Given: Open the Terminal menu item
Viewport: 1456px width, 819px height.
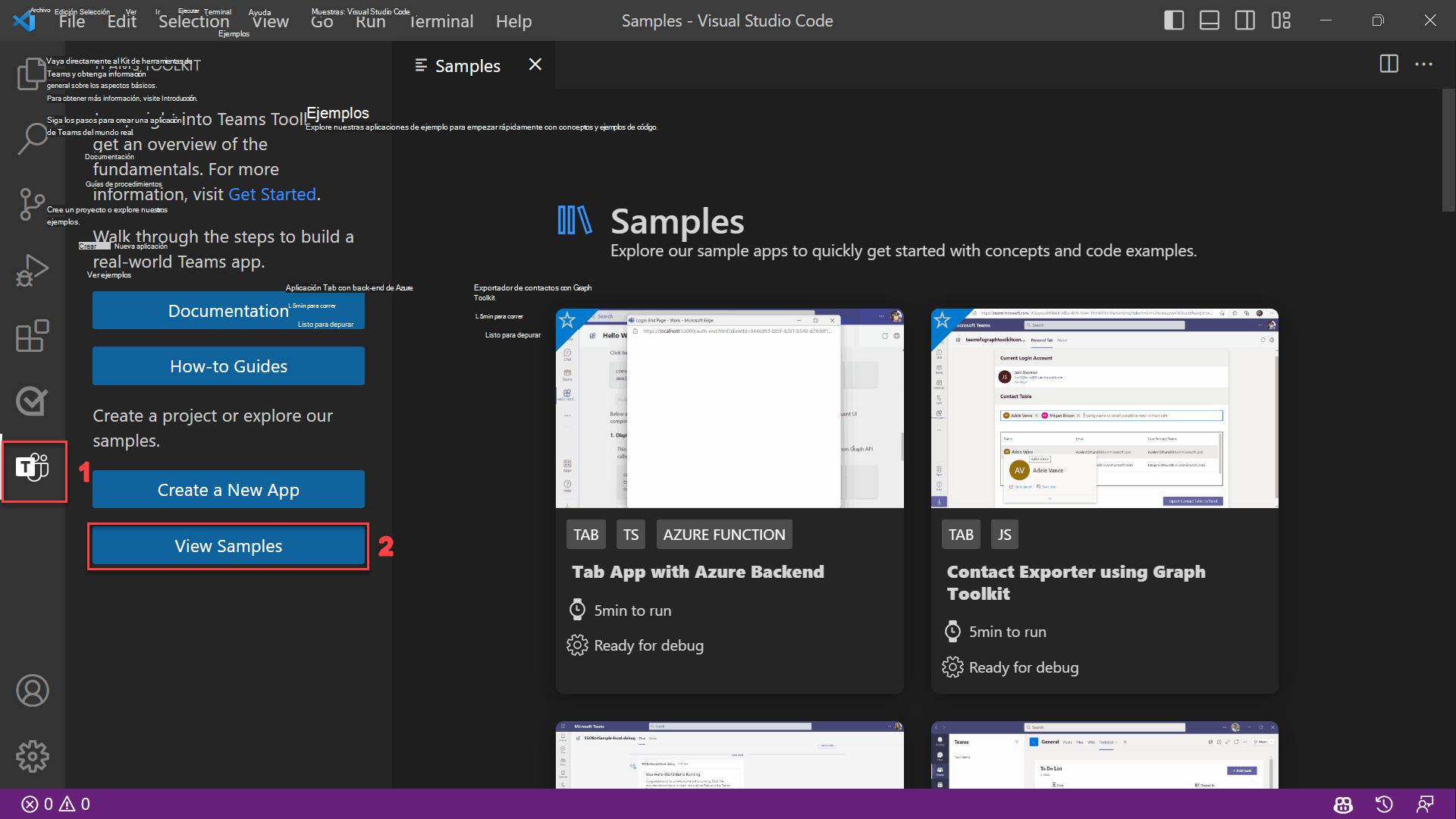Looking at the screenshot, I should [x=443, y=20].
